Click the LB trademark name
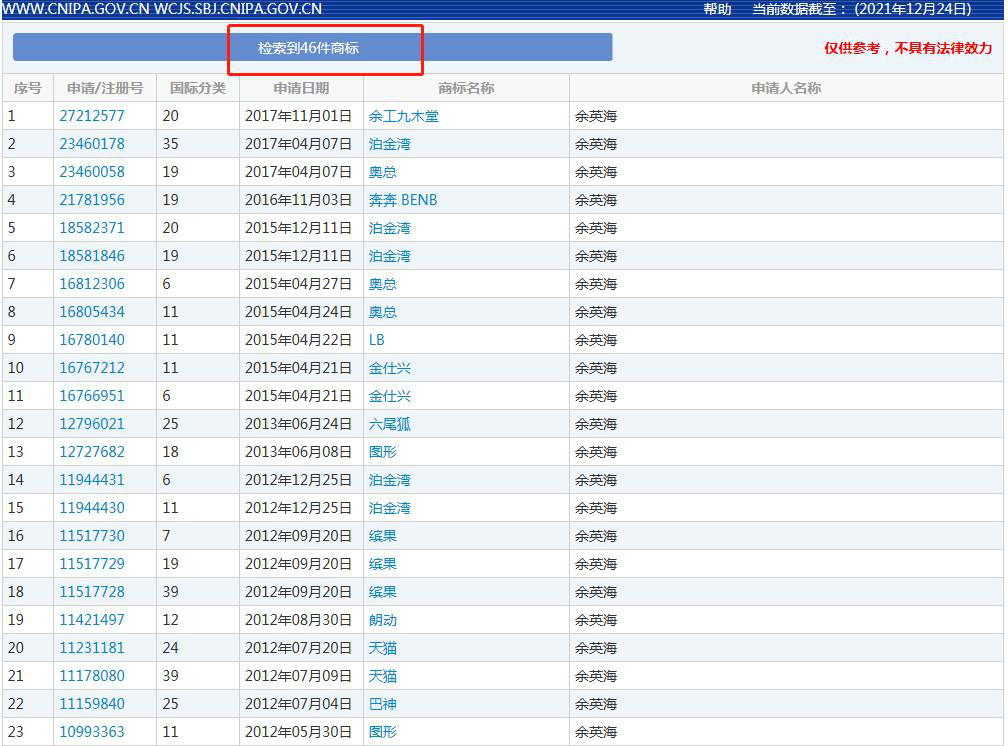The height and width of the screenshot is (746, 1008). click(x=377, y=340)
